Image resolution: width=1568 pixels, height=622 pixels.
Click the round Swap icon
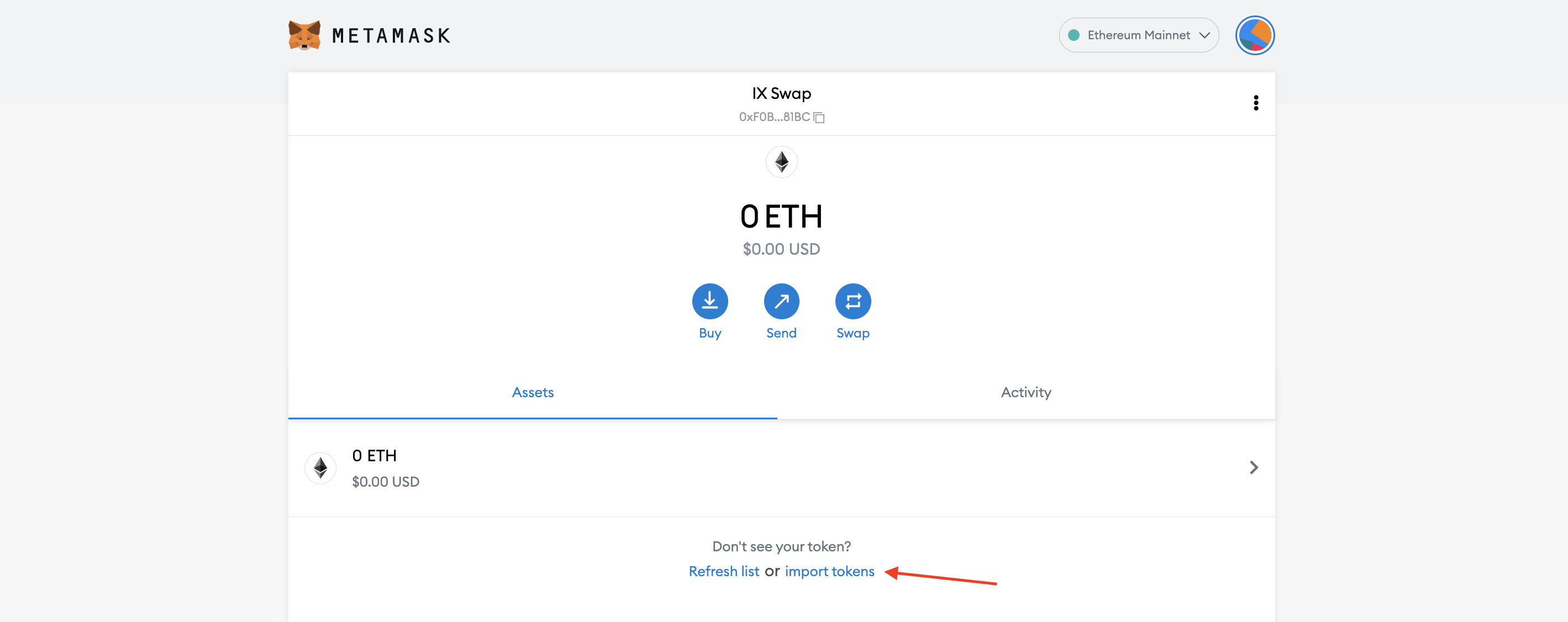pyautogui.click(x=852, y=301)
